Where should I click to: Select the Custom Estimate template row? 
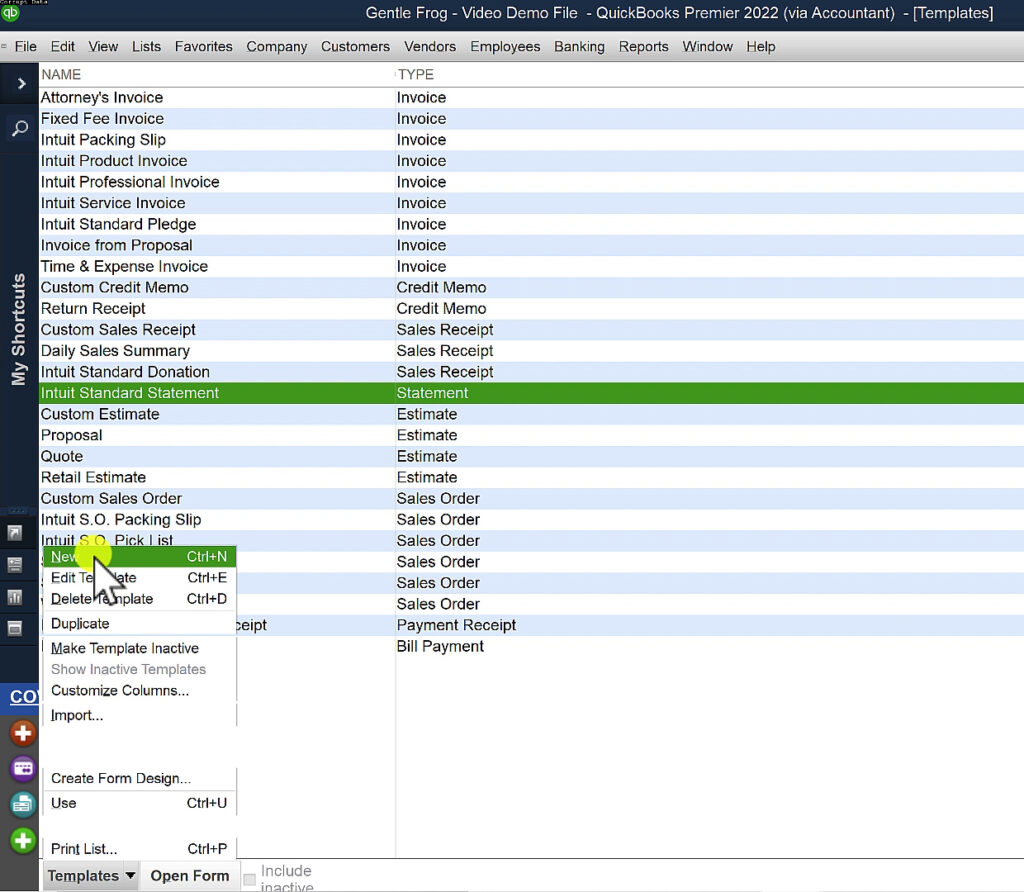pos(100,414)
